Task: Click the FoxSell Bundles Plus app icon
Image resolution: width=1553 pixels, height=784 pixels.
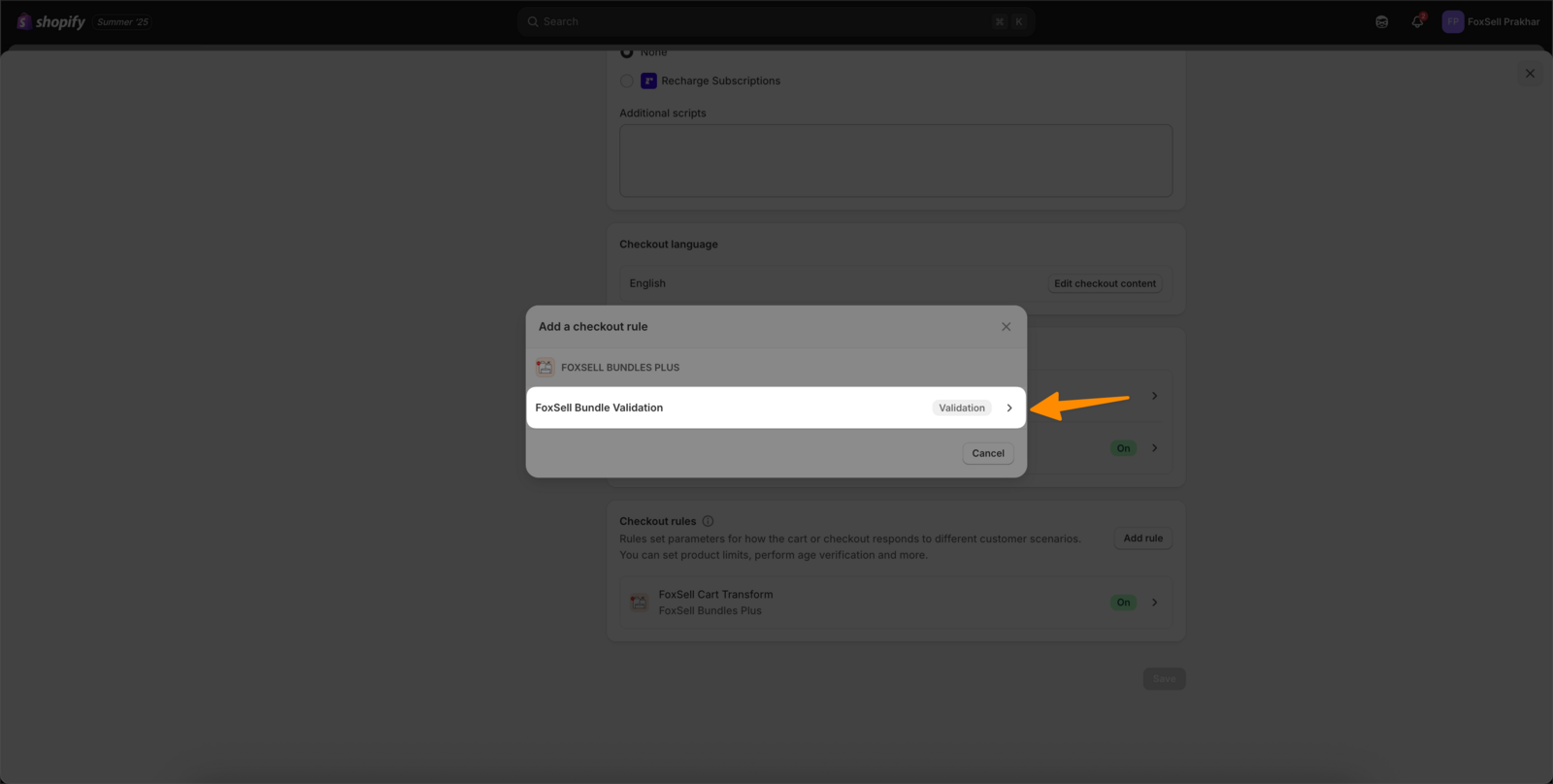Action: 545,368
